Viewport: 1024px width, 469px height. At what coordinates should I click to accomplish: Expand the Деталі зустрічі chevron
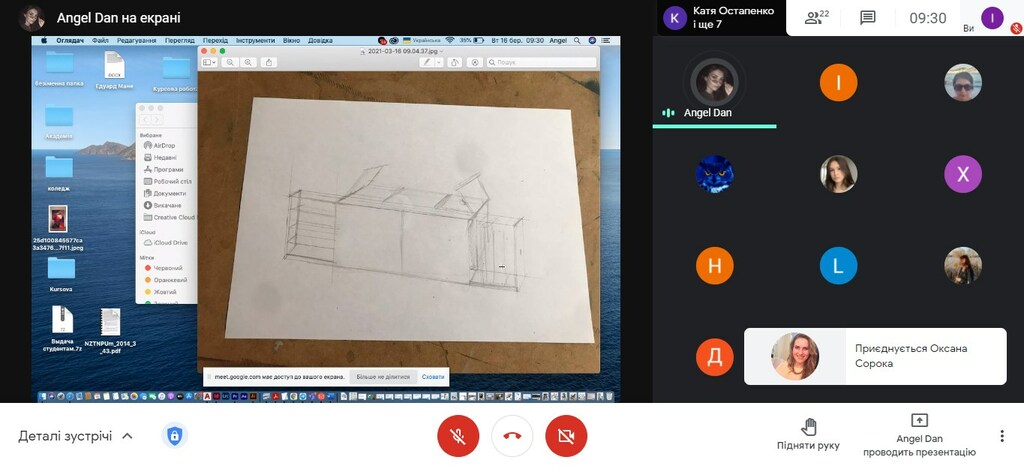pyautogui.click(x=127, y=436)
